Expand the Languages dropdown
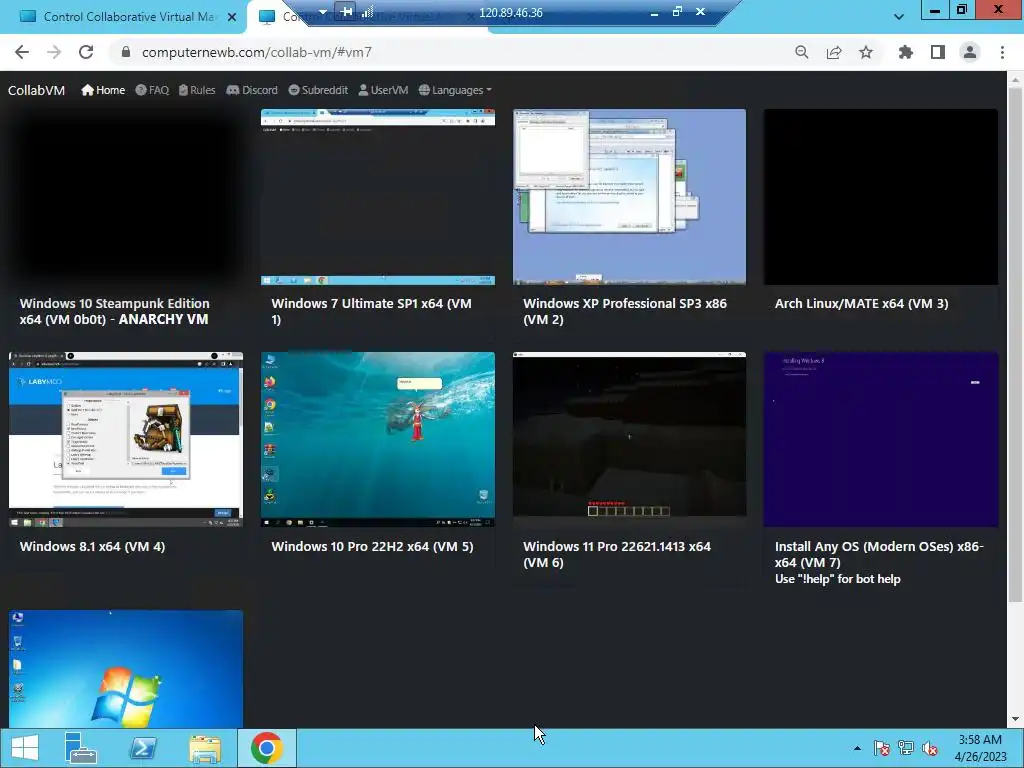This screenshot has height=768, width=1024. [x=455, y=90]
